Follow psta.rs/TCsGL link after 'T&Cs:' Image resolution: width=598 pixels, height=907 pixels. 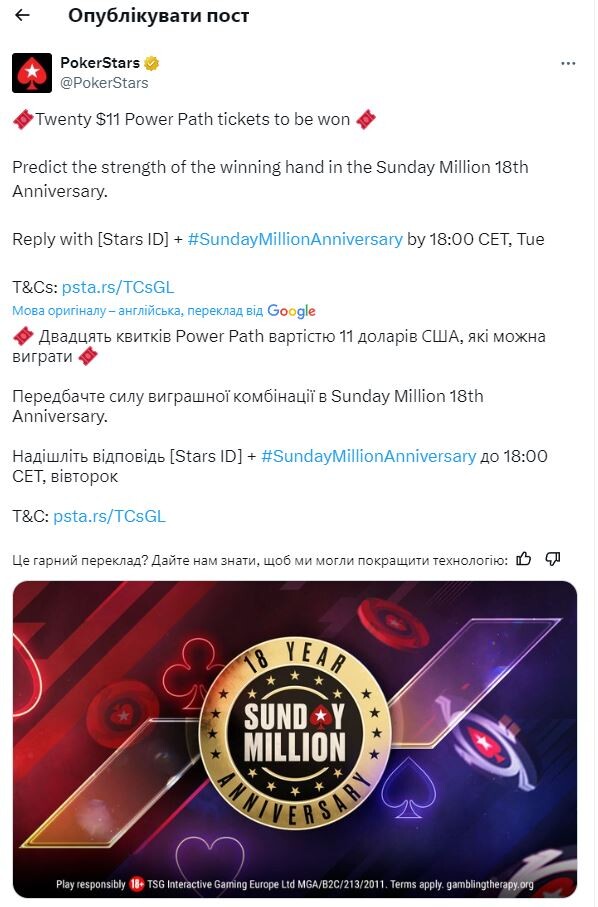(118, 287)
